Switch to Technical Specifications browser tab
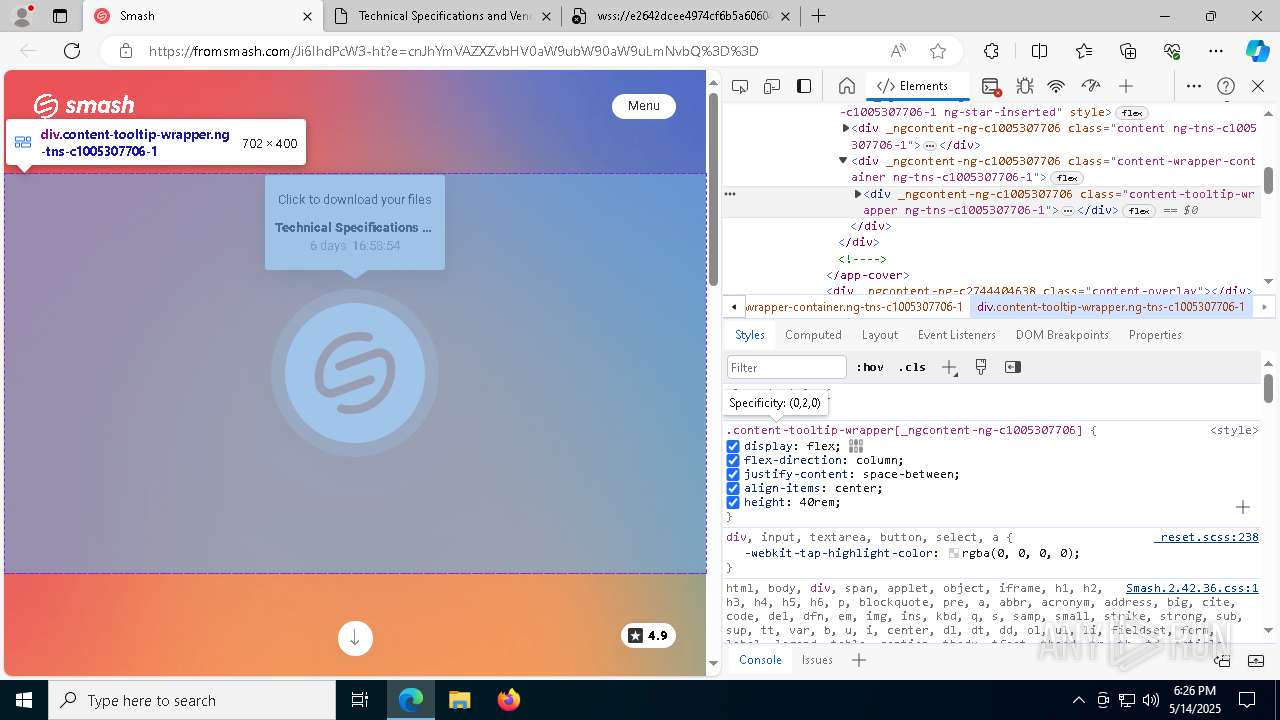This screenshot has width=1280, height=720. 443,16
